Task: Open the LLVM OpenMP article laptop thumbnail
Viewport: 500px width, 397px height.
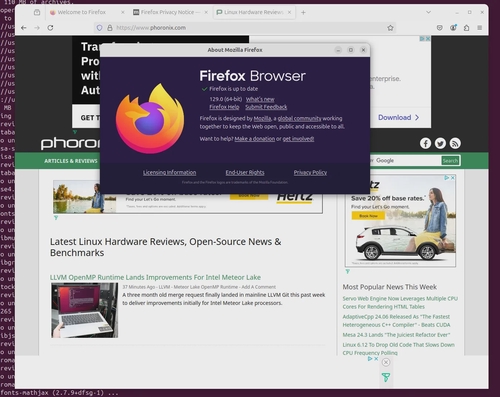Action: click(x=85, y=310)
